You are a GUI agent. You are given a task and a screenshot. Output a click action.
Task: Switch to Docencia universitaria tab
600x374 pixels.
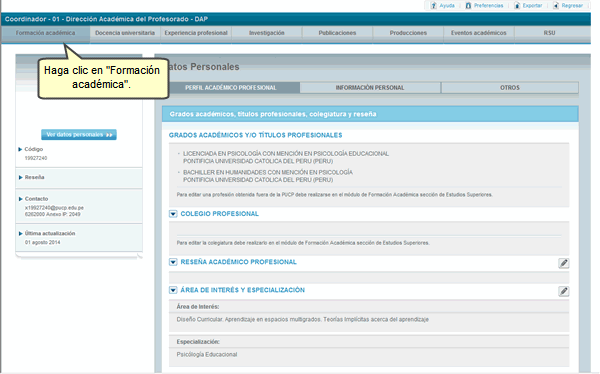tap(125, 33)
